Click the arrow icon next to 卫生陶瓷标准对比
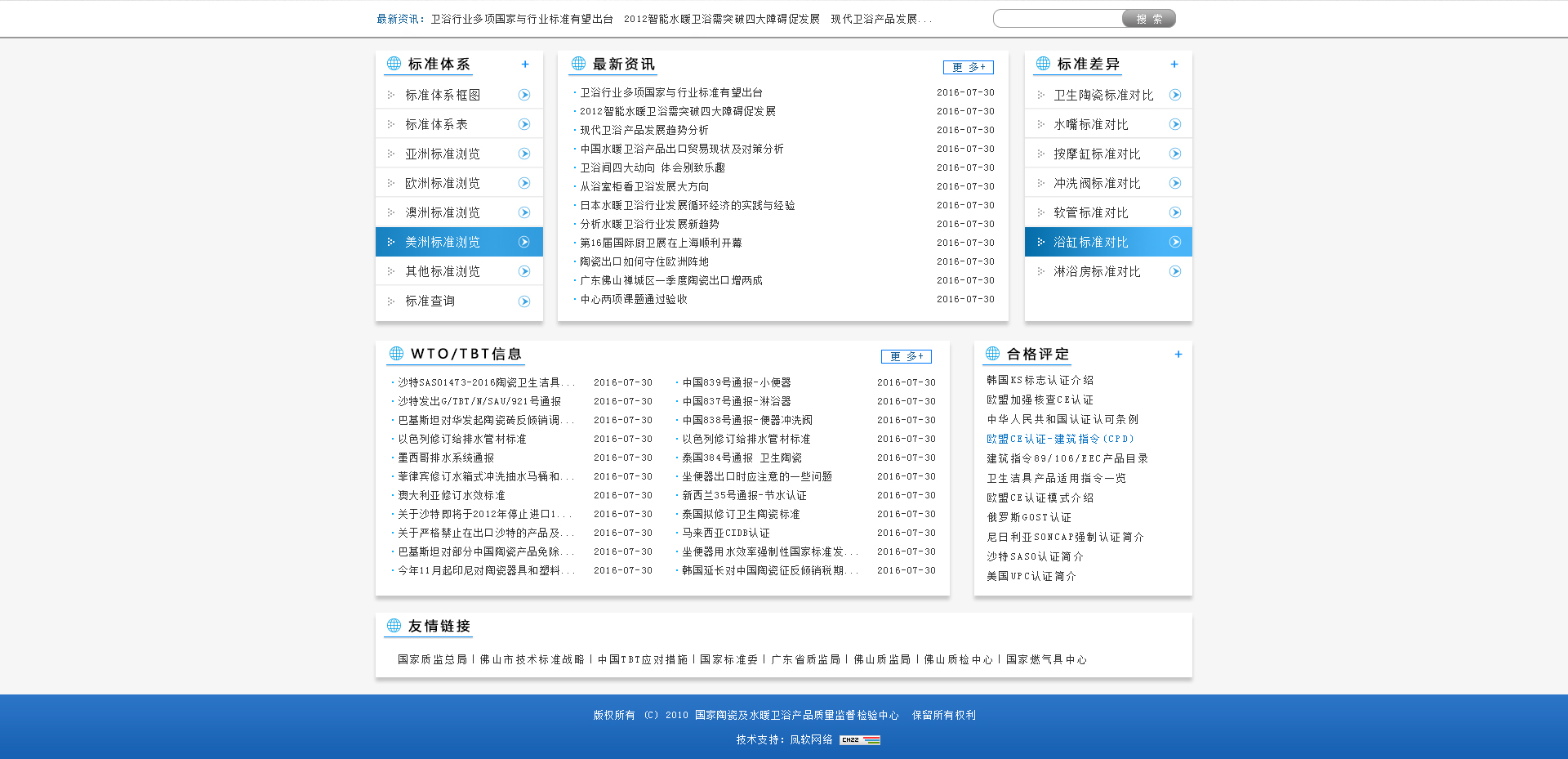The image size is (1568, 759). [1175, 95]
